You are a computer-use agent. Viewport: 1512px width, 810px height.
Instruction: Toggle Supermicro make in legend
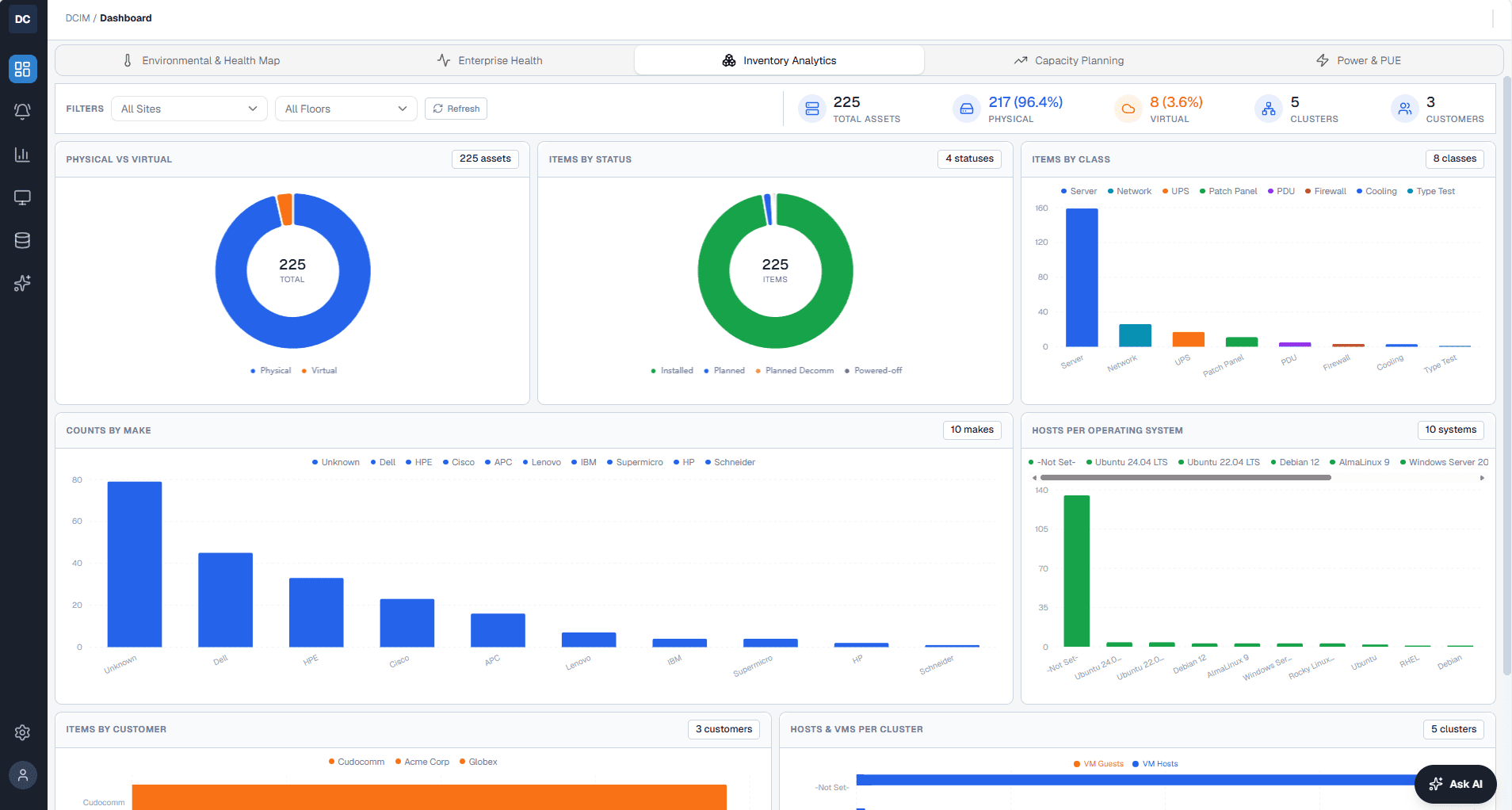(635, 463)
